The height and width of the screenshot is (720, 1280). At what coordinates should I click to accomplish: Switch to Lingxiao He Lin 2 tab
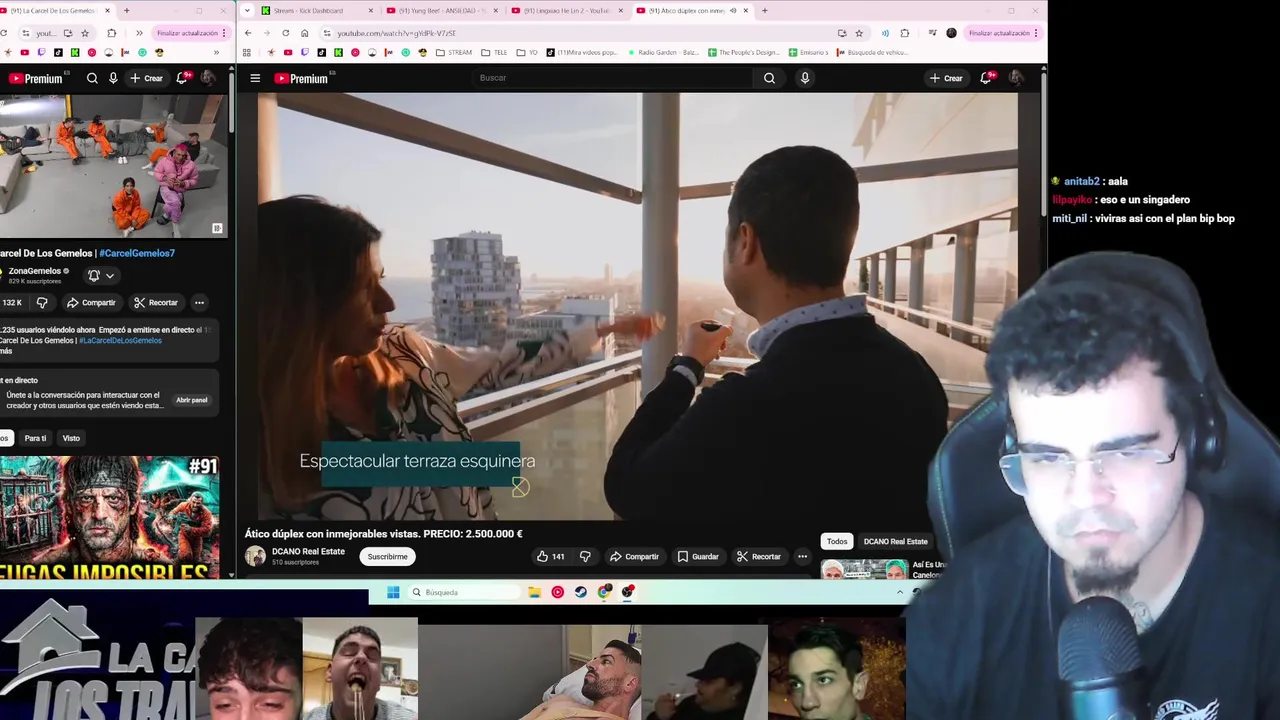click(567, 10)
